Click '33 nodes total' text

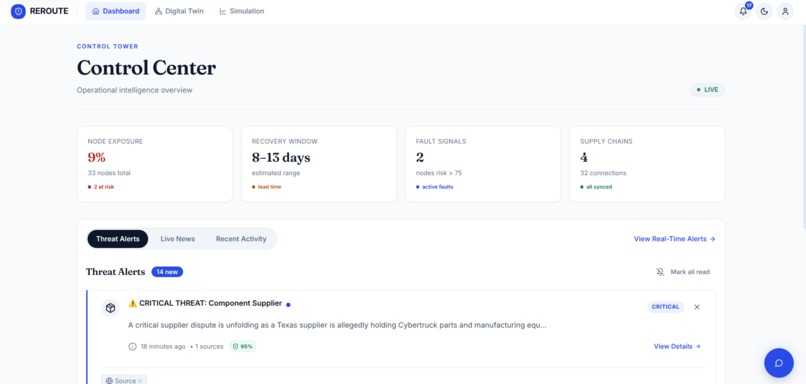pos(109,173)
